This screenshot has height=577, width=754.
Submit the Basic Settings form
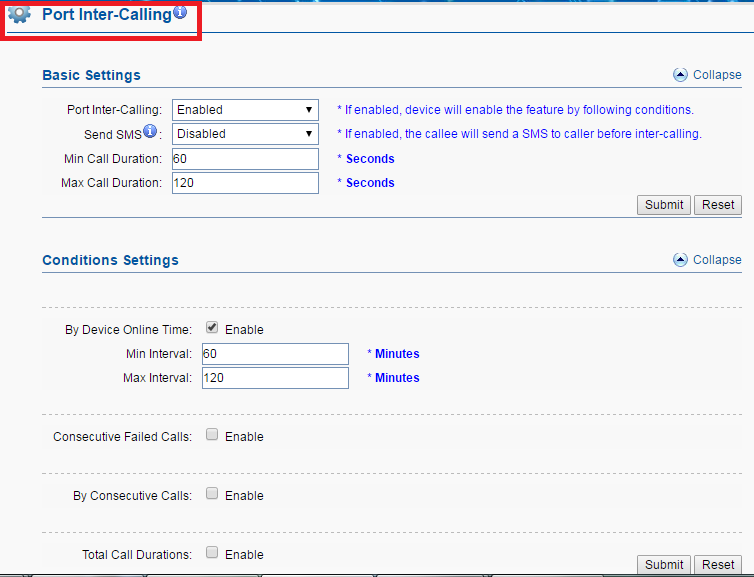(x=664, y=205)
